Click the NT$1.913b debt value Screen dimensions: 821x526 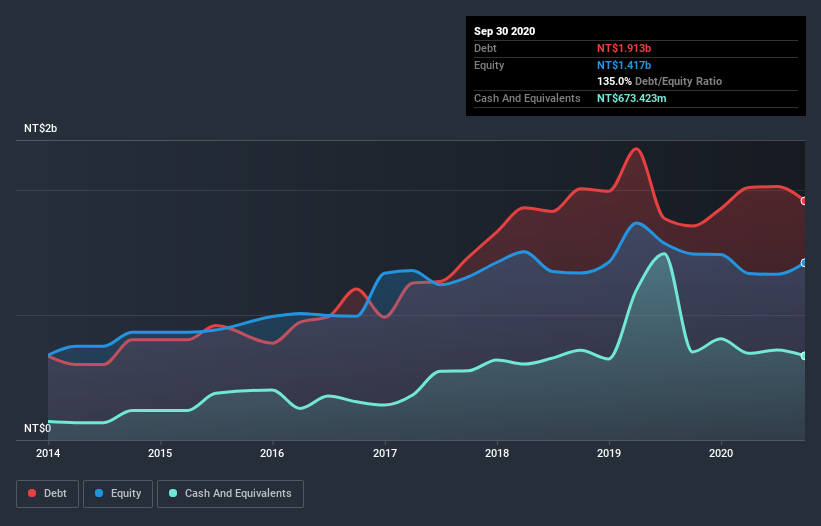pos(624,48)
